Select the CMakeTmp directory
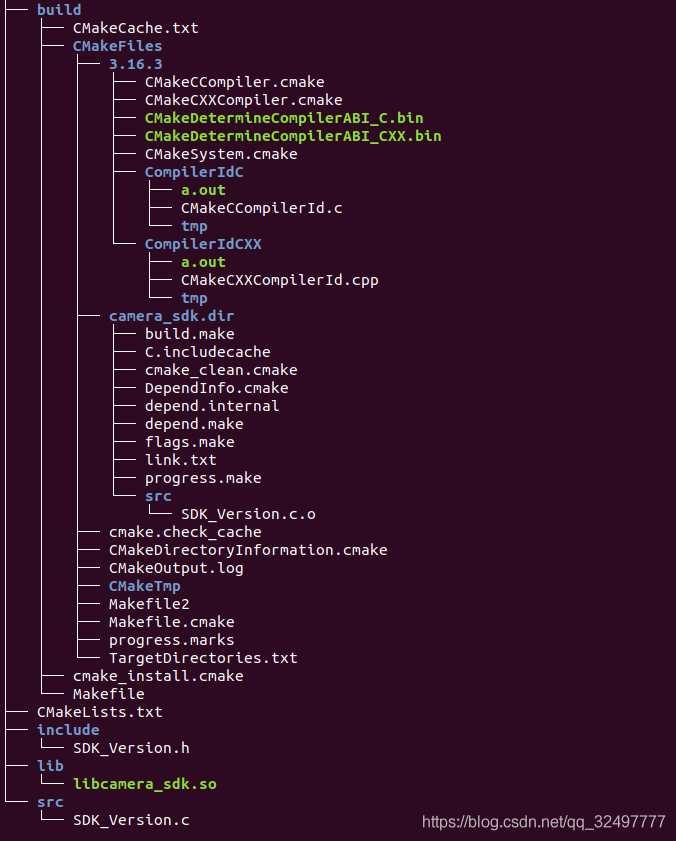Screen dimensions: 676x841 click(x=144, y=586)
